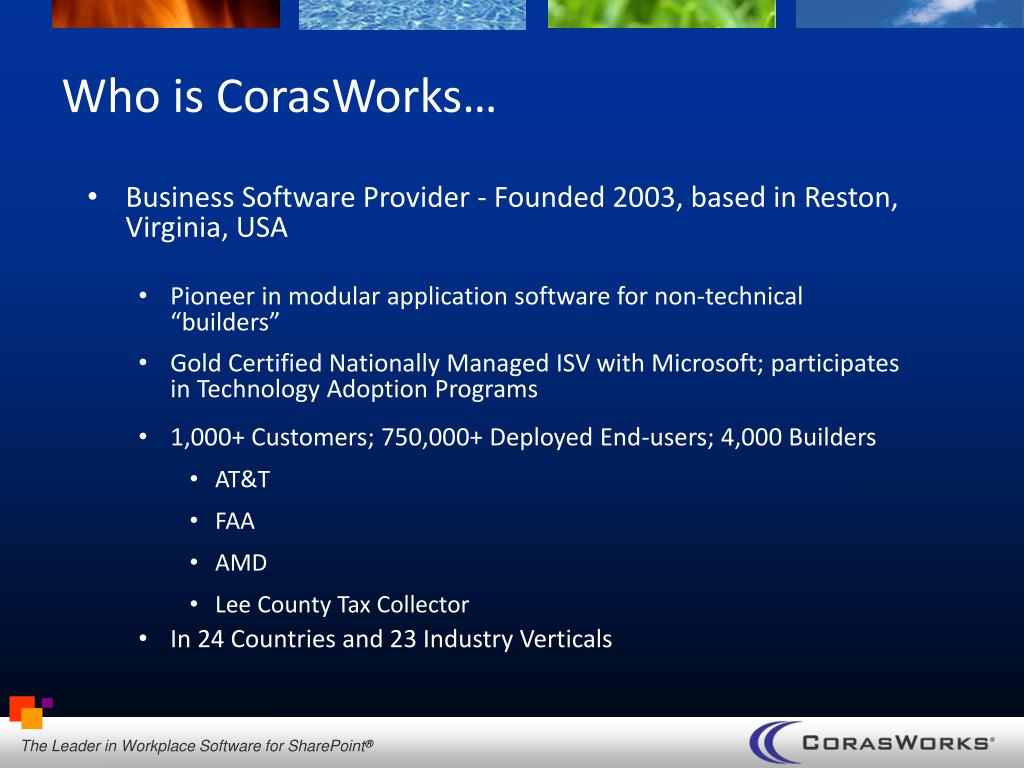Click the footer tagline 'The Leader in Workplace Software'

click(197, 746)
